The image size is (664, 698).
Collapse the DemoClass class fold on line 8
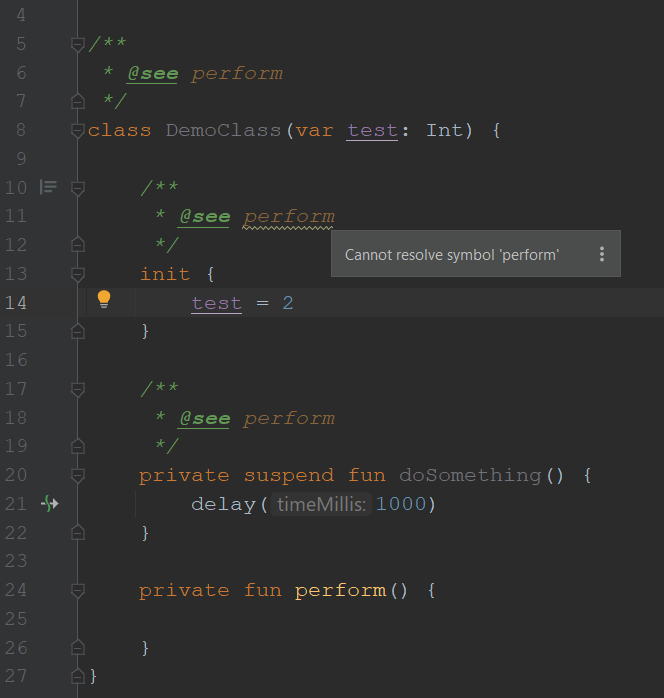coord(78,130)
